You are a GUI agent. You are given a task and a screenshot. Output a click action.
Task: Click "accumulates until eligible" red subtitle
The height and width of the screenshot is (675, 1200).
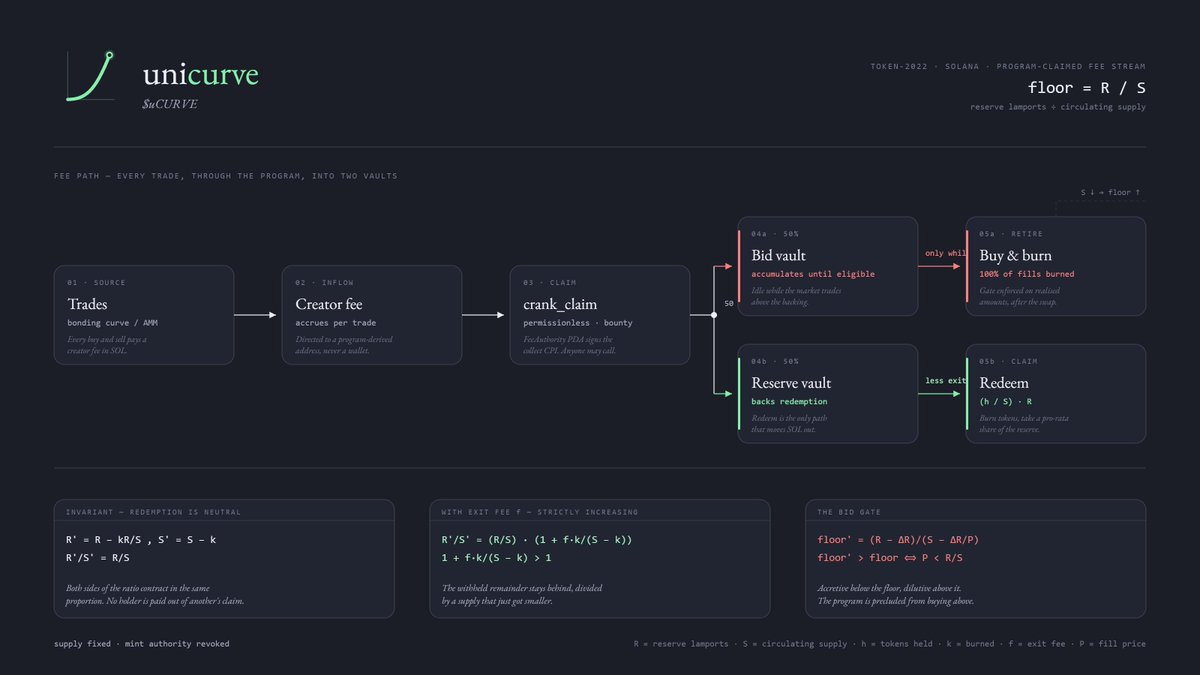(813, 274)
